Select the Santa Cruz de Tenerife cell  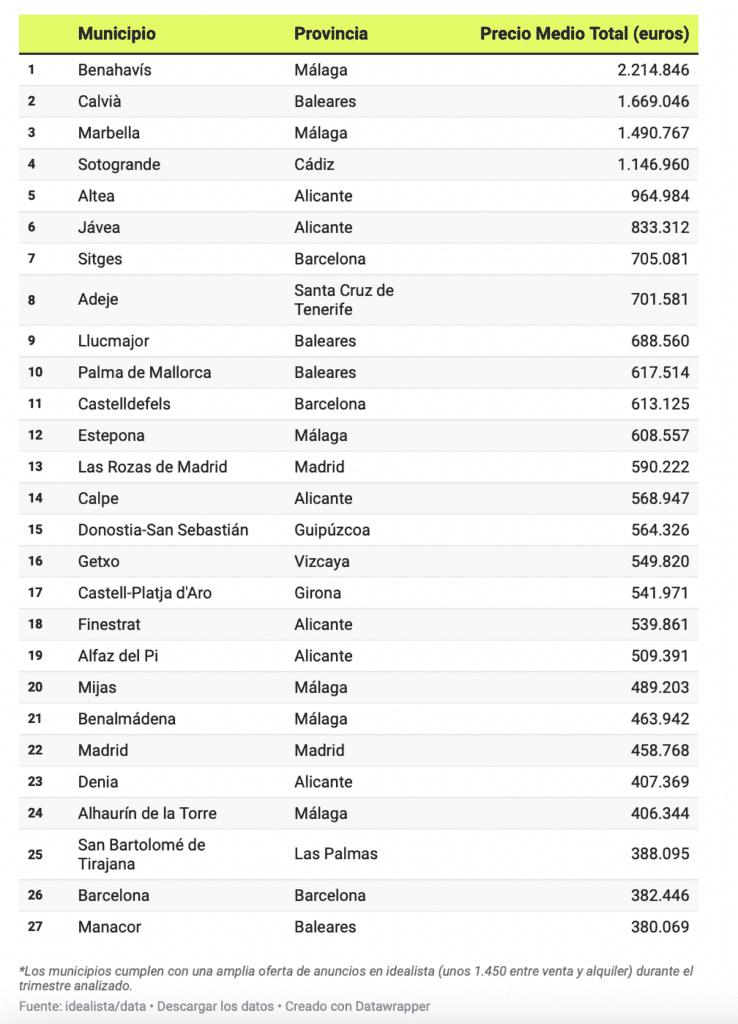click(344, 299)
